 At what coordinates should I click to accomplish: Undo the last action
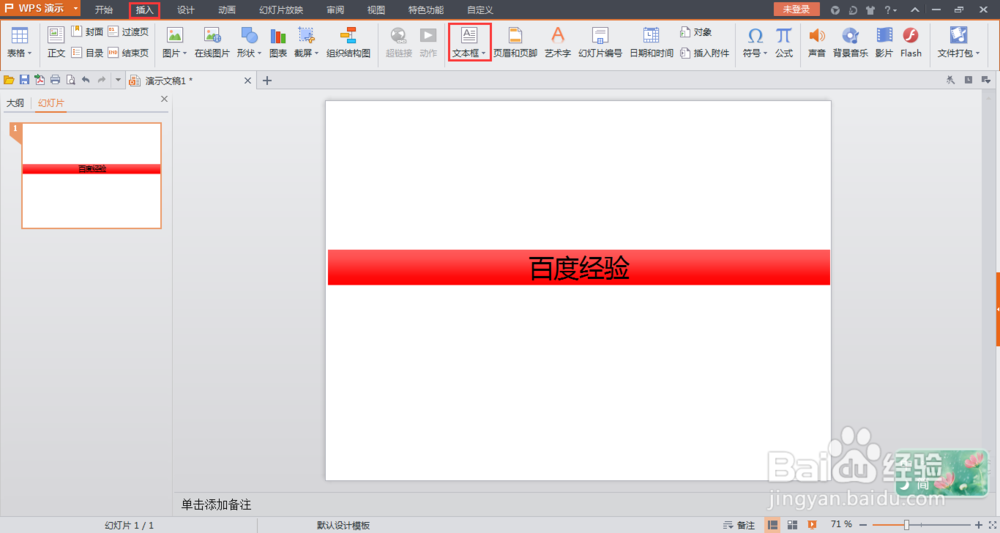(85, 80)
